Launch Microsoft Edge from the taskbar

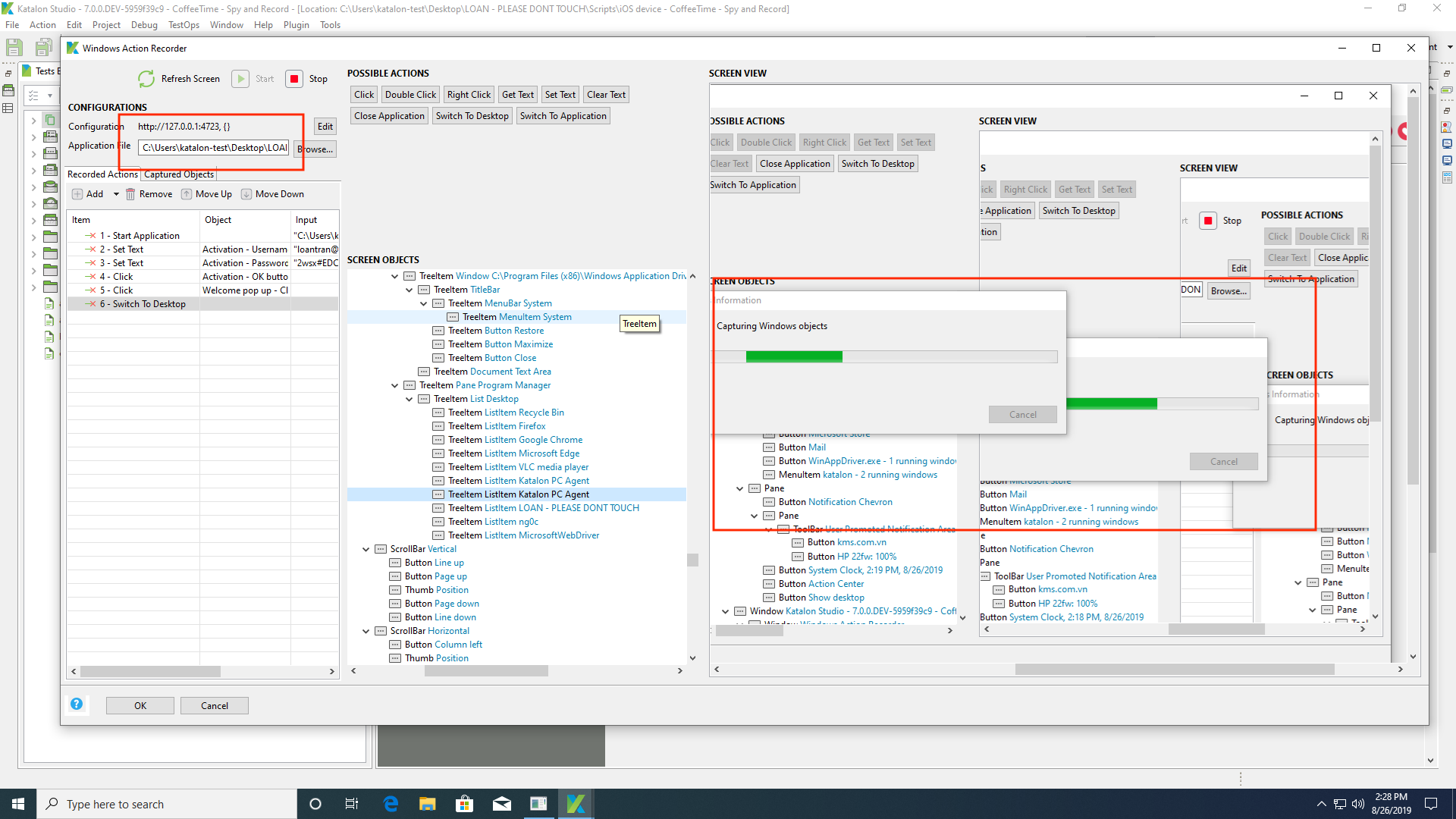pos(391,803)
